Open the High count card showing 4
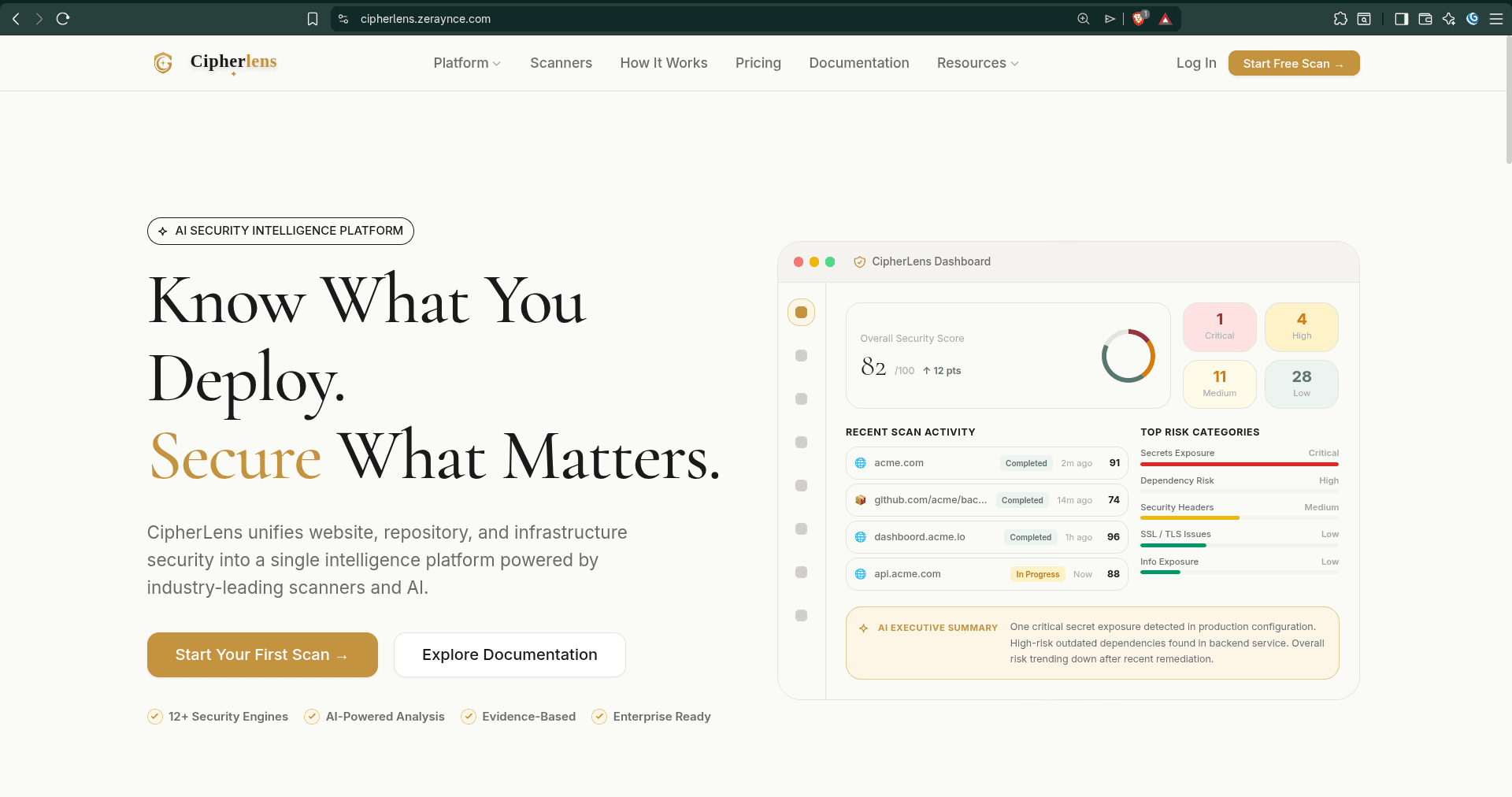Image resolution: width=1512 pixels, height=797 pixels. pos(1302,327)
